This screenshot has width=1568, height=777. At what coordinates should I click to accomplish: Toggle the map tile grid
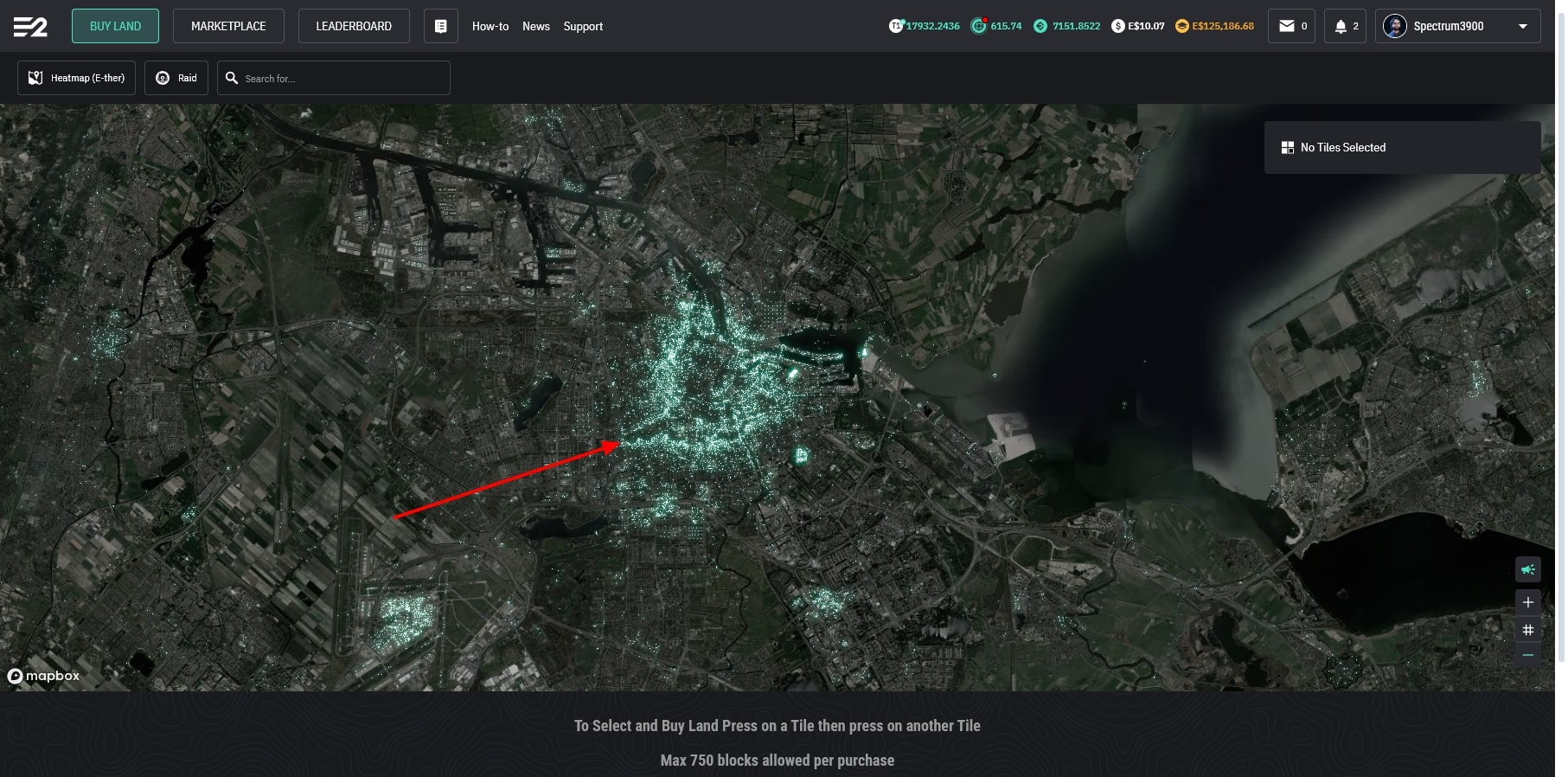[x=1527, y=630]
